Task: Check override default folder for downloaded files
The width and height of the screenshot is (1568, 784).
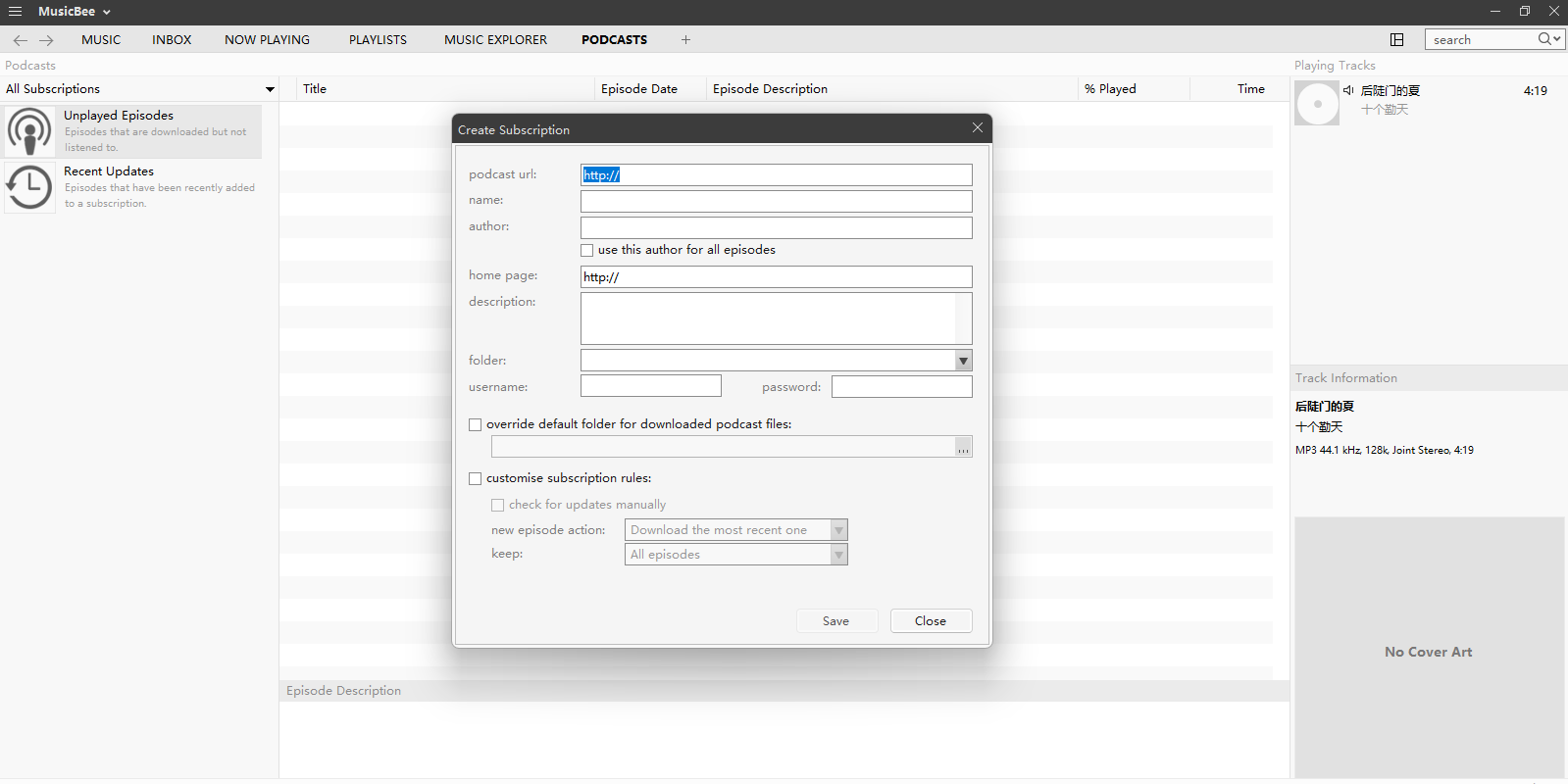Action: click(476, 425)
